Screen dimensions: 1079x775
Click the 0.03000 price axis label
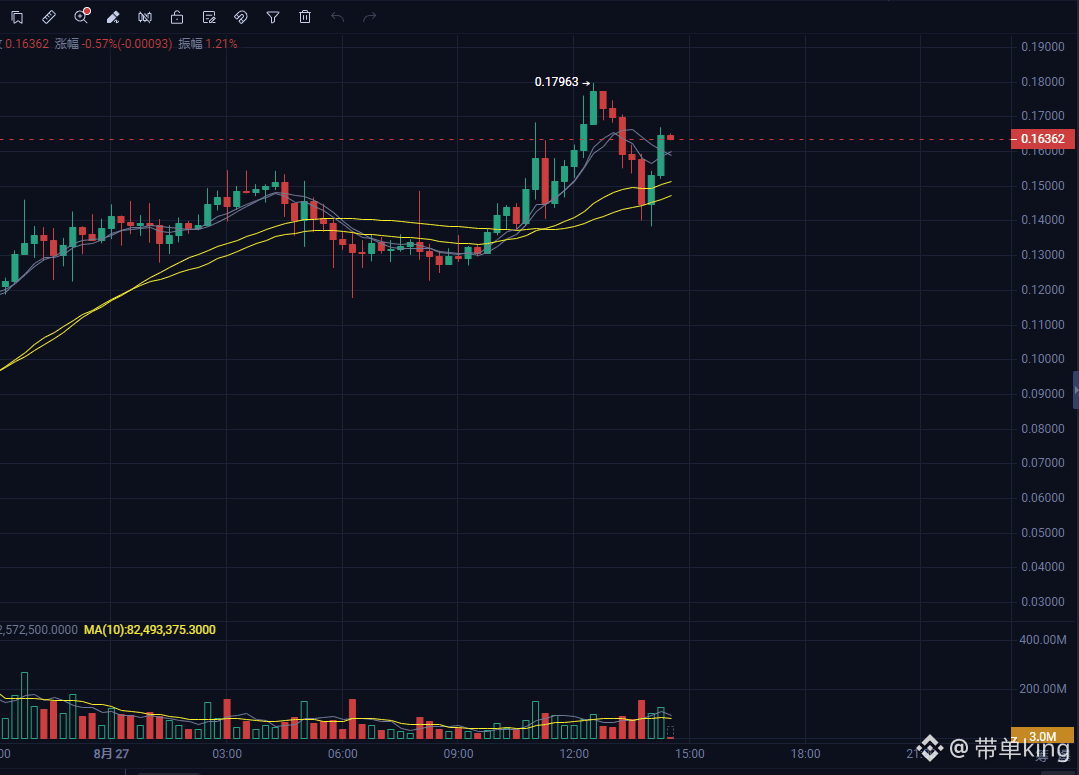pyautogui.click(x=1043, y=602)
